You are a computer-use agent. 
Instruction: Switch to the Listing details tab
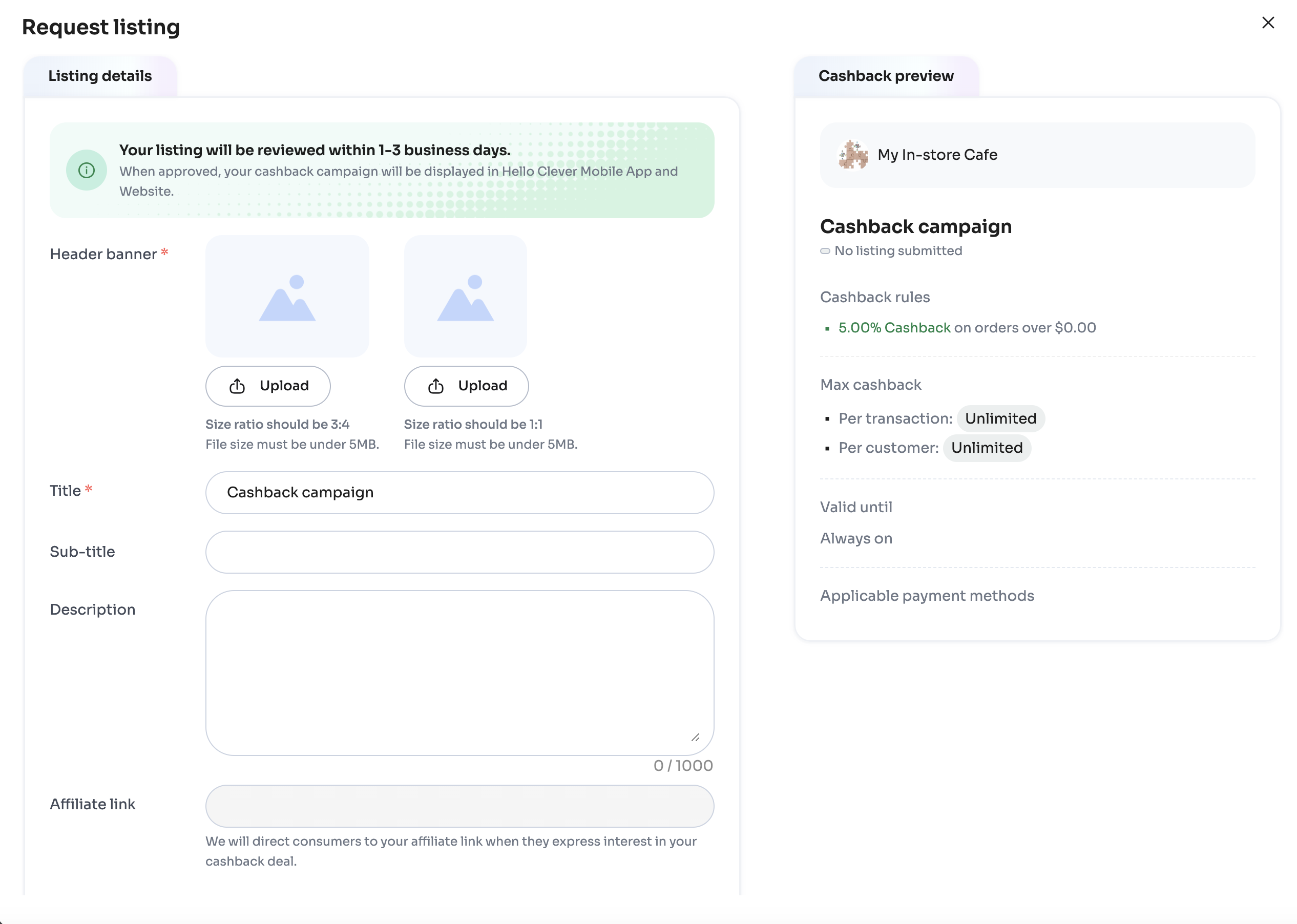click(x=100, y=76)
